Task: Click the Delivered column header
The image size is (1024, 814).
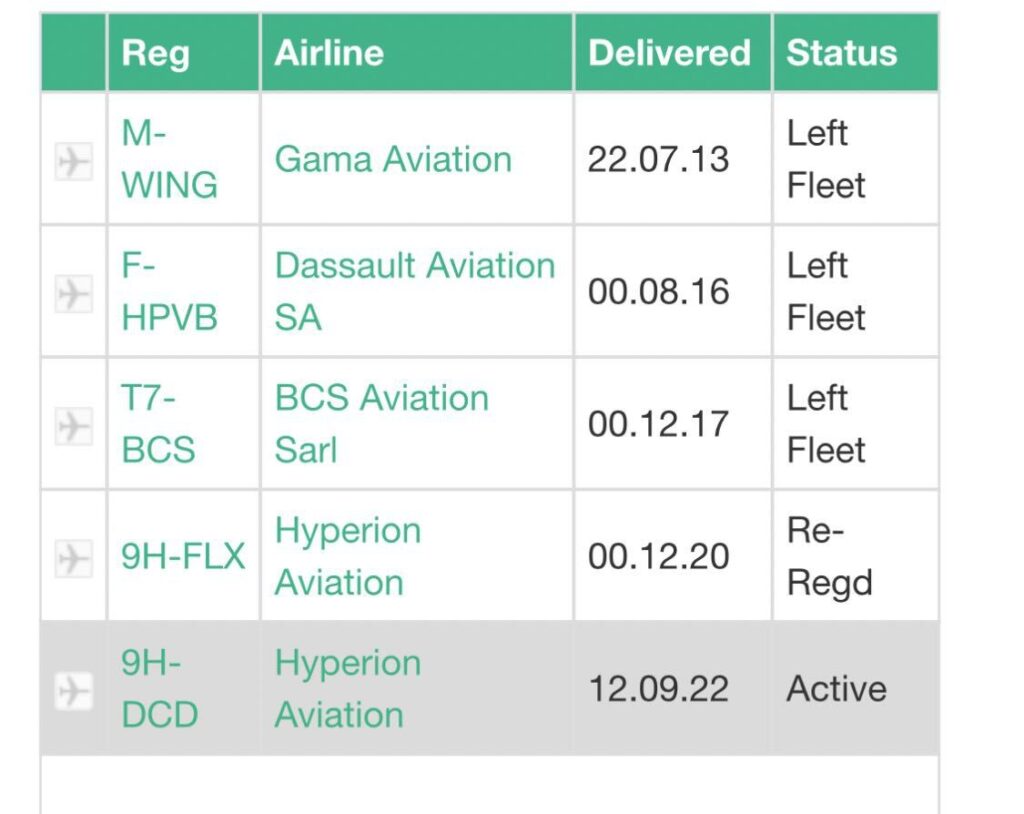Action: (669, 53)
